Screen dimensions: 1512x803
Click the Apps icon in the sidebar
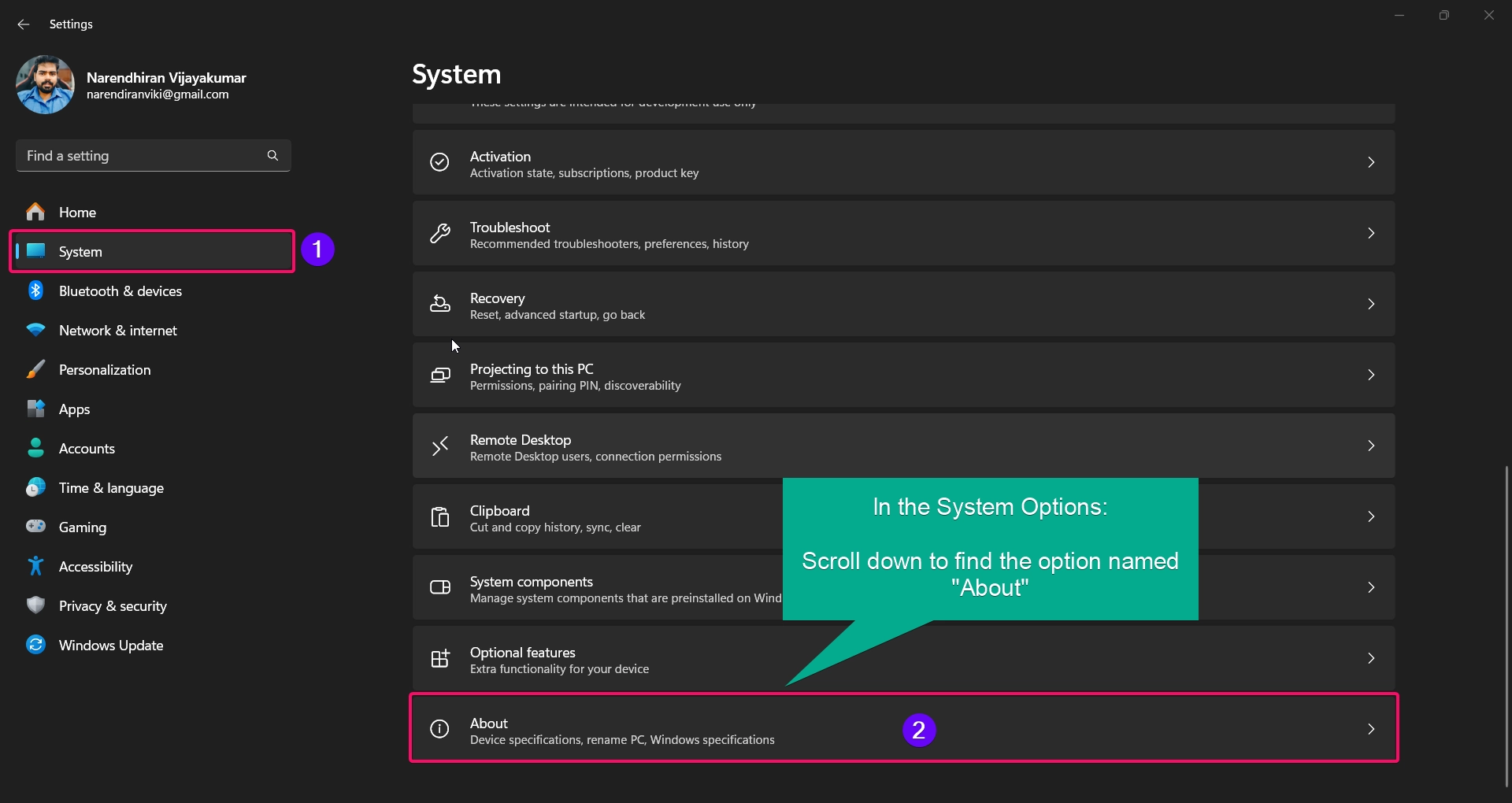pyautogui.click(x=35, y=409)
